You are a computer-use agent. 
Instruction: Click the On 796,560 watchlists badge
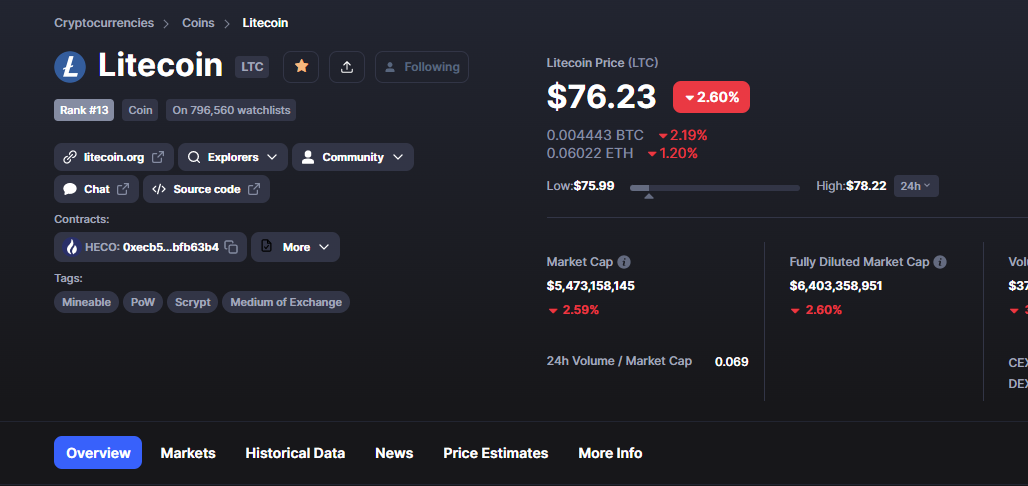tap(231, 110)
